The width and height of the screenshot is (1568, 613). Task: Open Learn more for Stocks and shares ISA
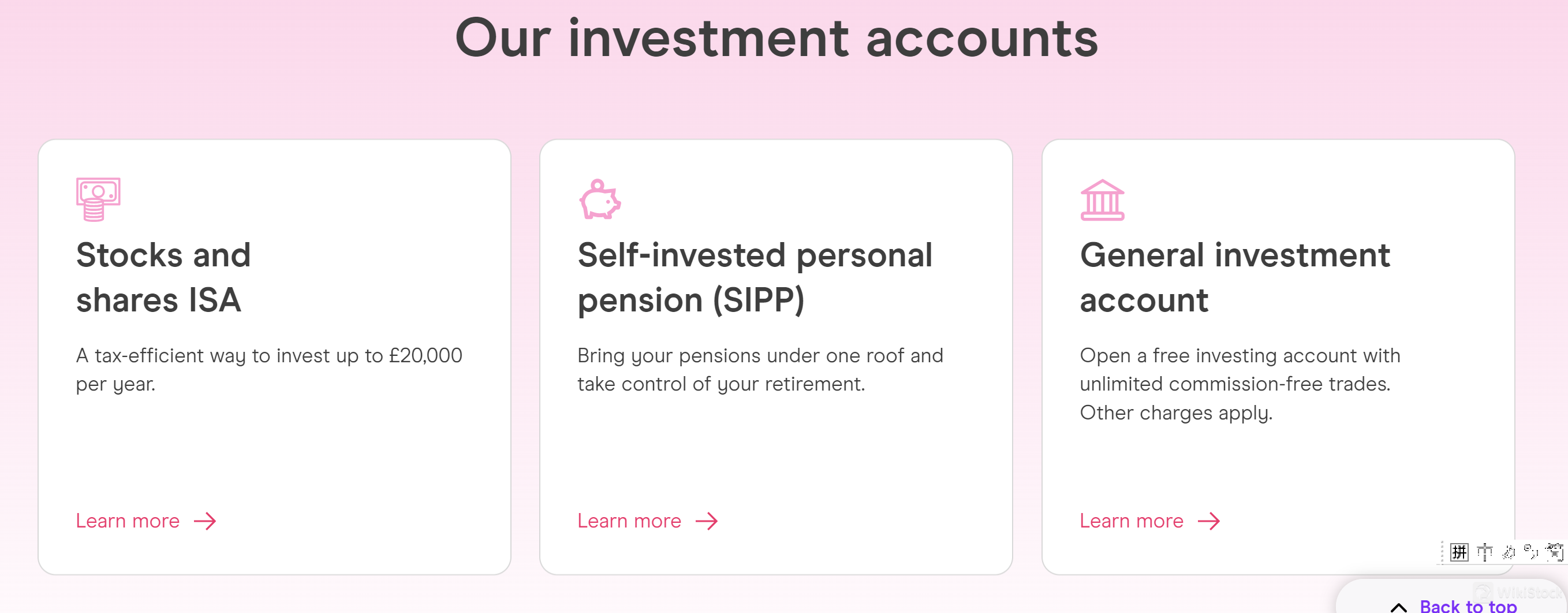tap(128, 521)
